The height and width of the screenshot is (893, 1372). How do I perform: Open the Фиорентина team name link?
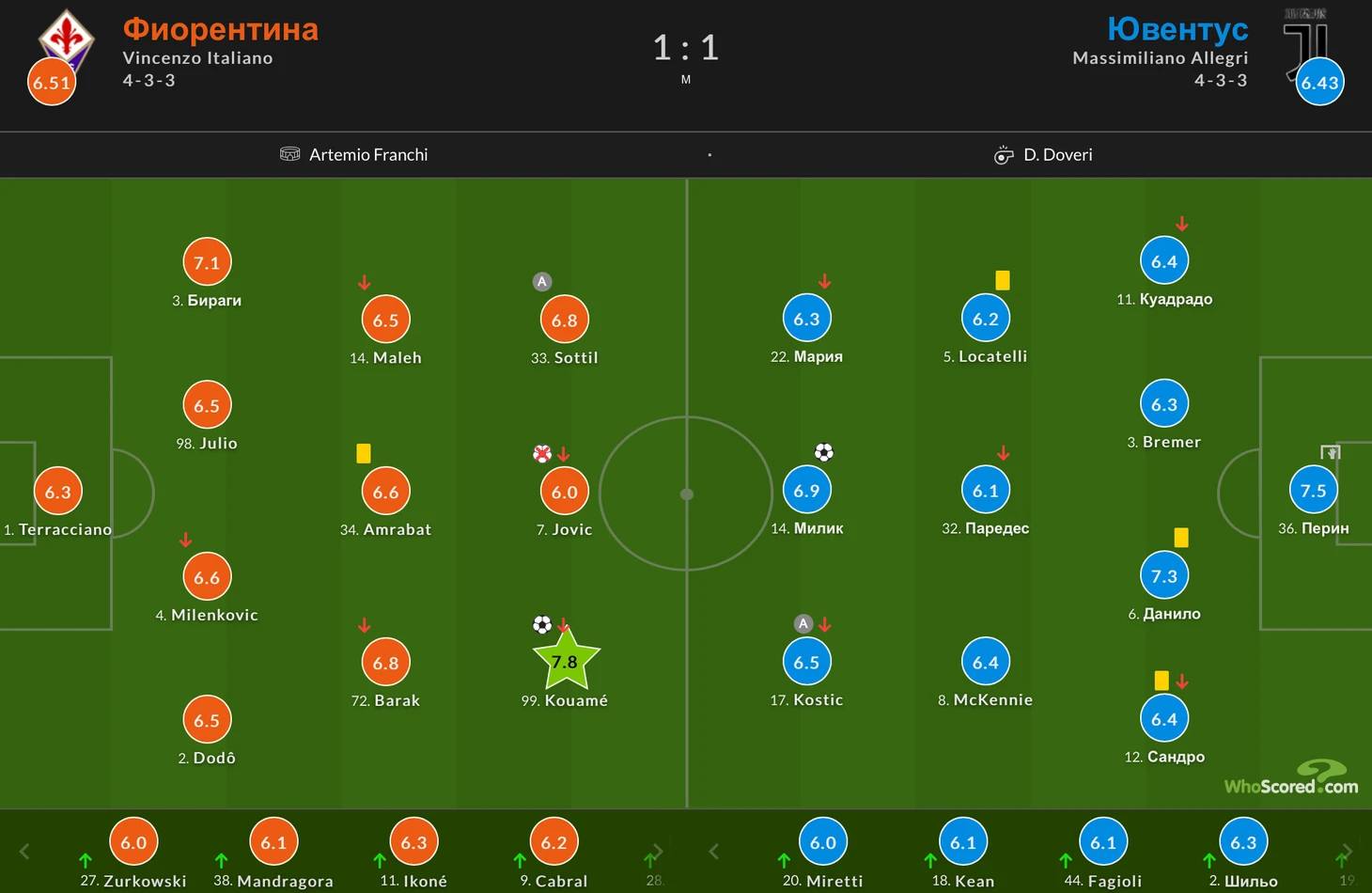click(221, 29)
